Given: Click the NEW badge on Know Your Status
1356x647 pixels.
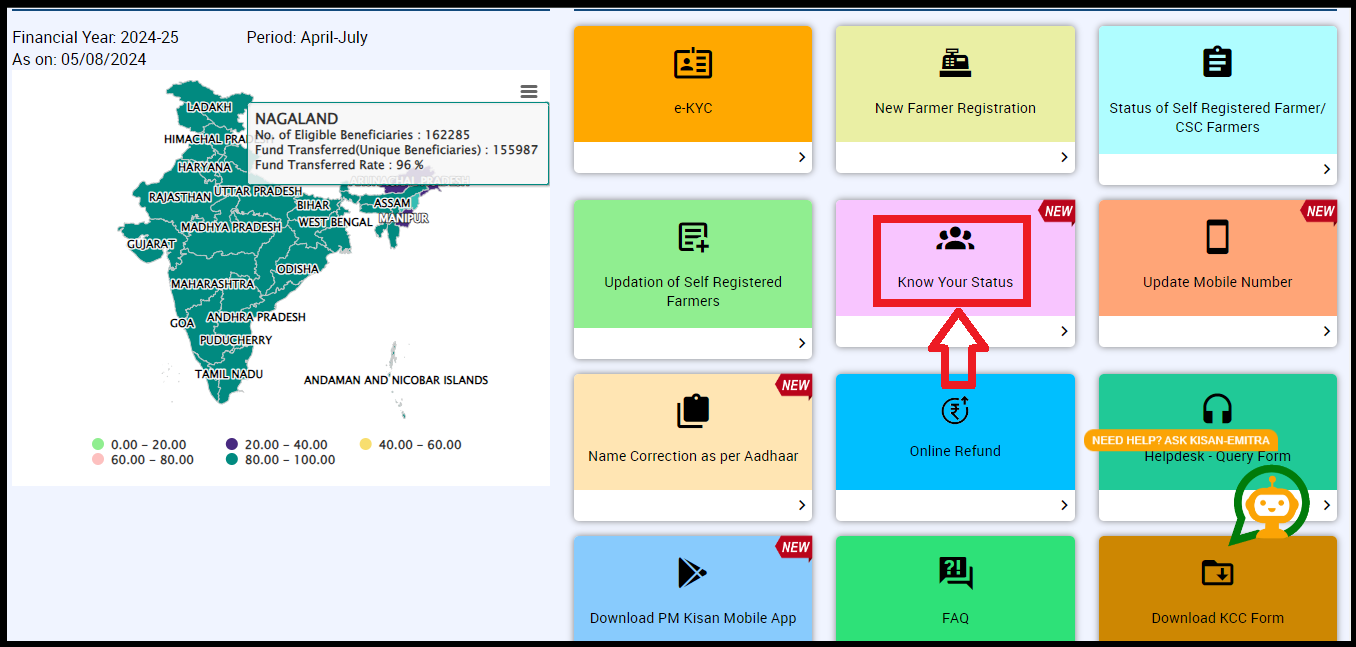Looking at the screenshot, I should (1057, 211).
